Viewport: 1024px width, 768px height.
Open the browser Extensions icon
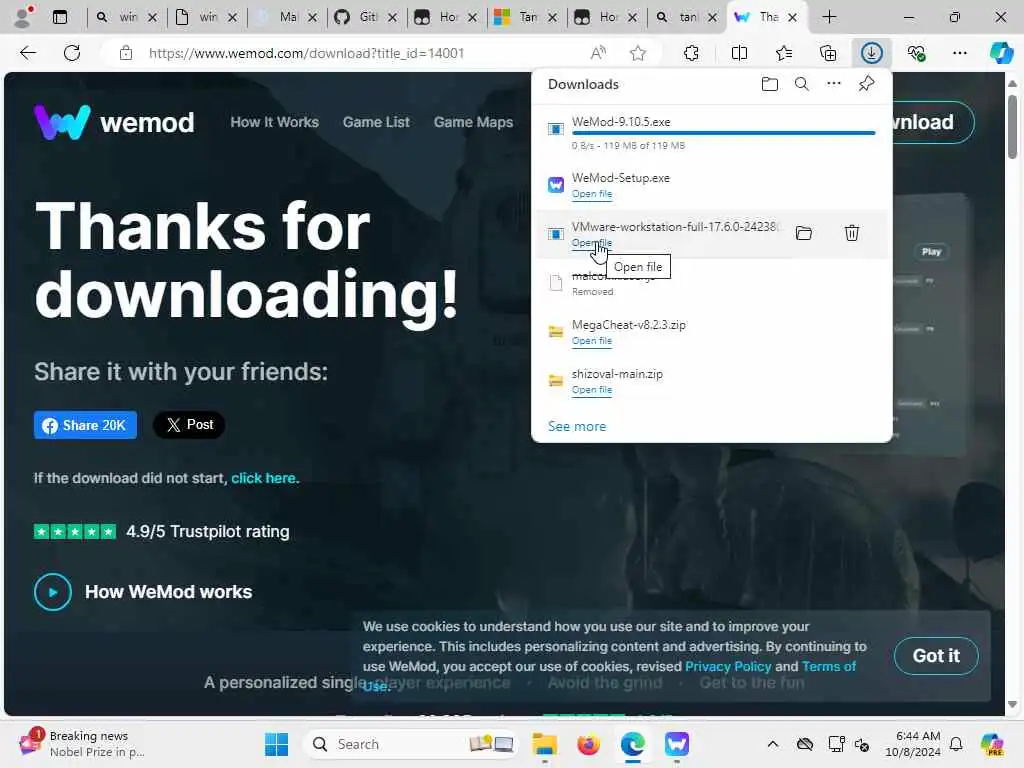point(691,53)
